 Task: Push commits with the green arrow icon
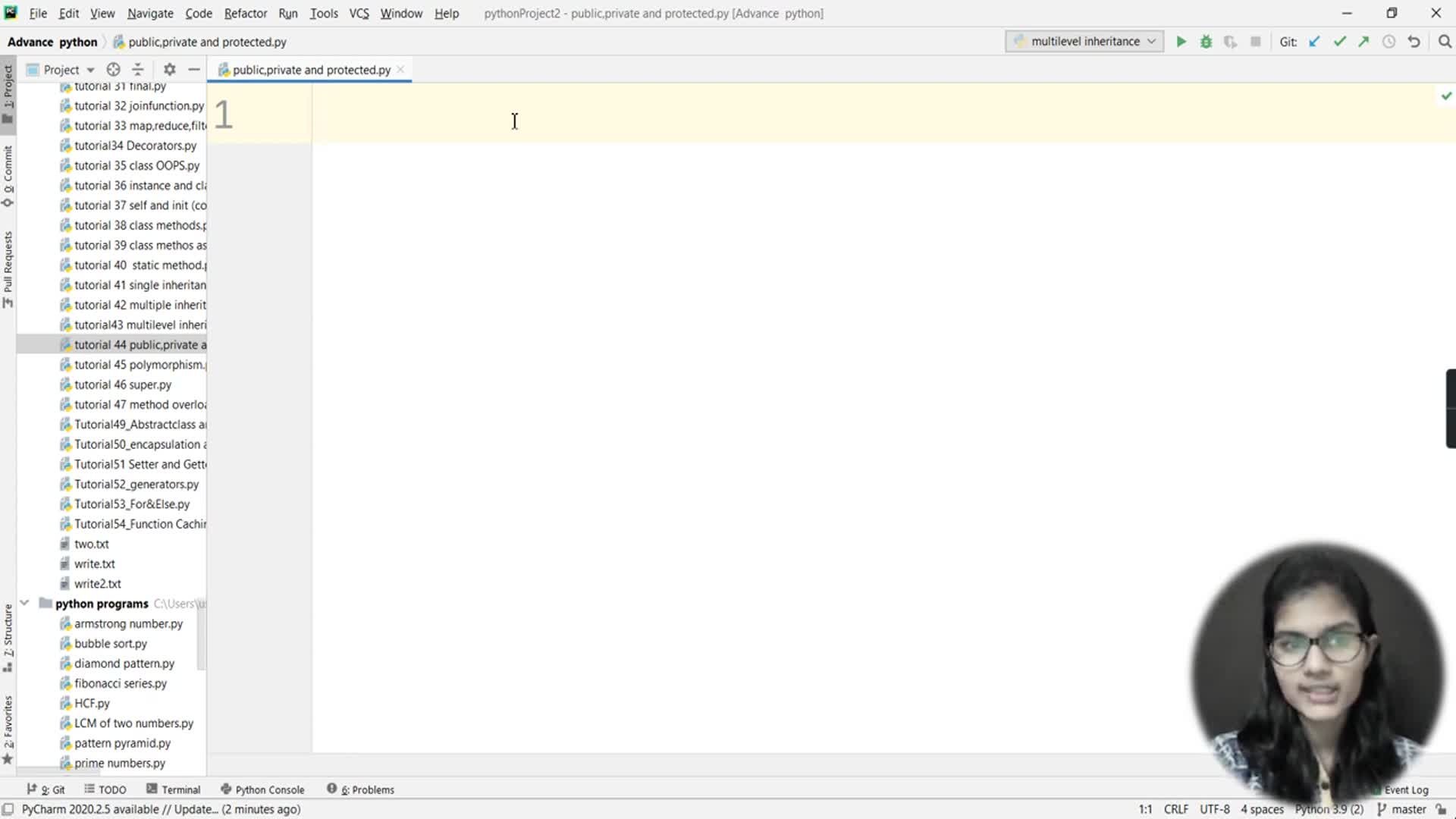(x=1363, y=42)
